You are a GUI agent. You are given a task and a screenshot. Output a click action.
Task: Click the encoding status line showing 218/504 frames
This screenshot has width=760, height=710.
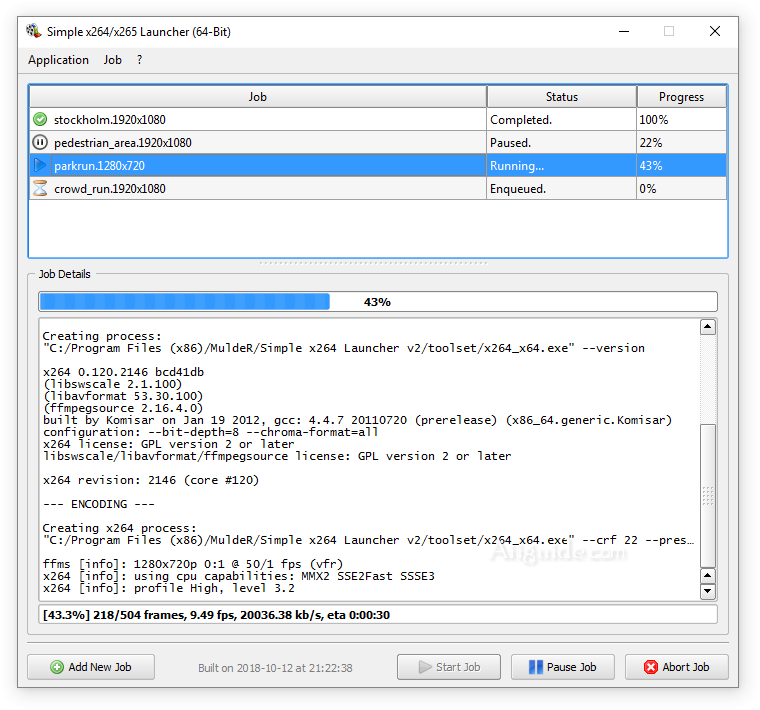(x=378, y=615)
